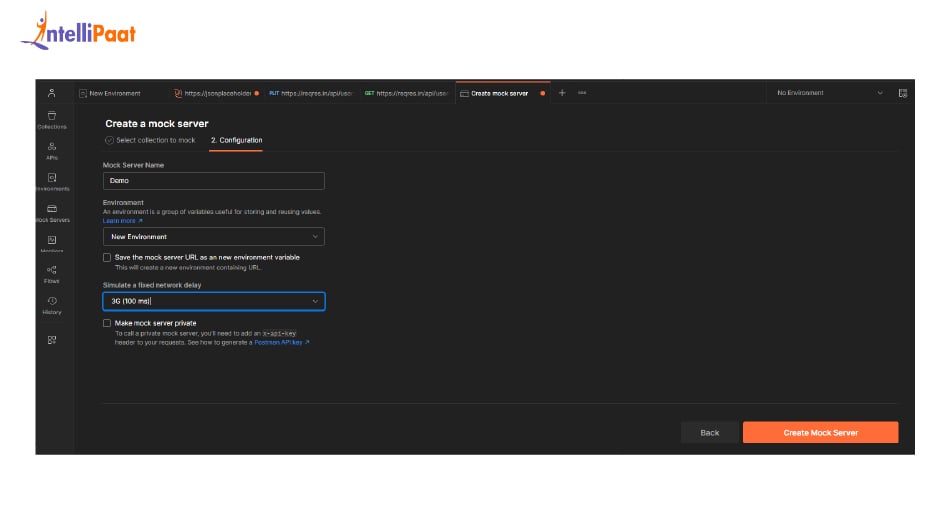The image size is (951, 505).
Task: Open the environment quick look icon
Action: tap(902, 93)
